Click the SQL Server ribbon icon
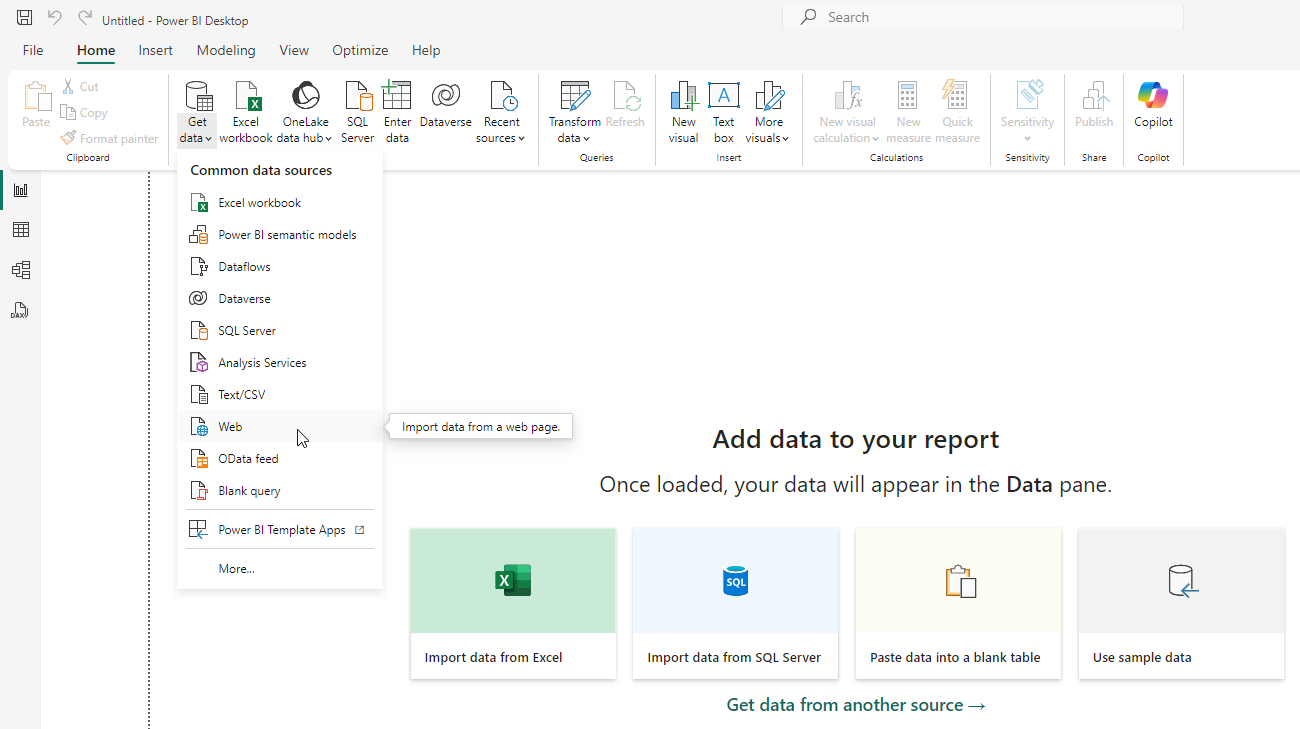1300x729 pixels. tap(357, 112)
